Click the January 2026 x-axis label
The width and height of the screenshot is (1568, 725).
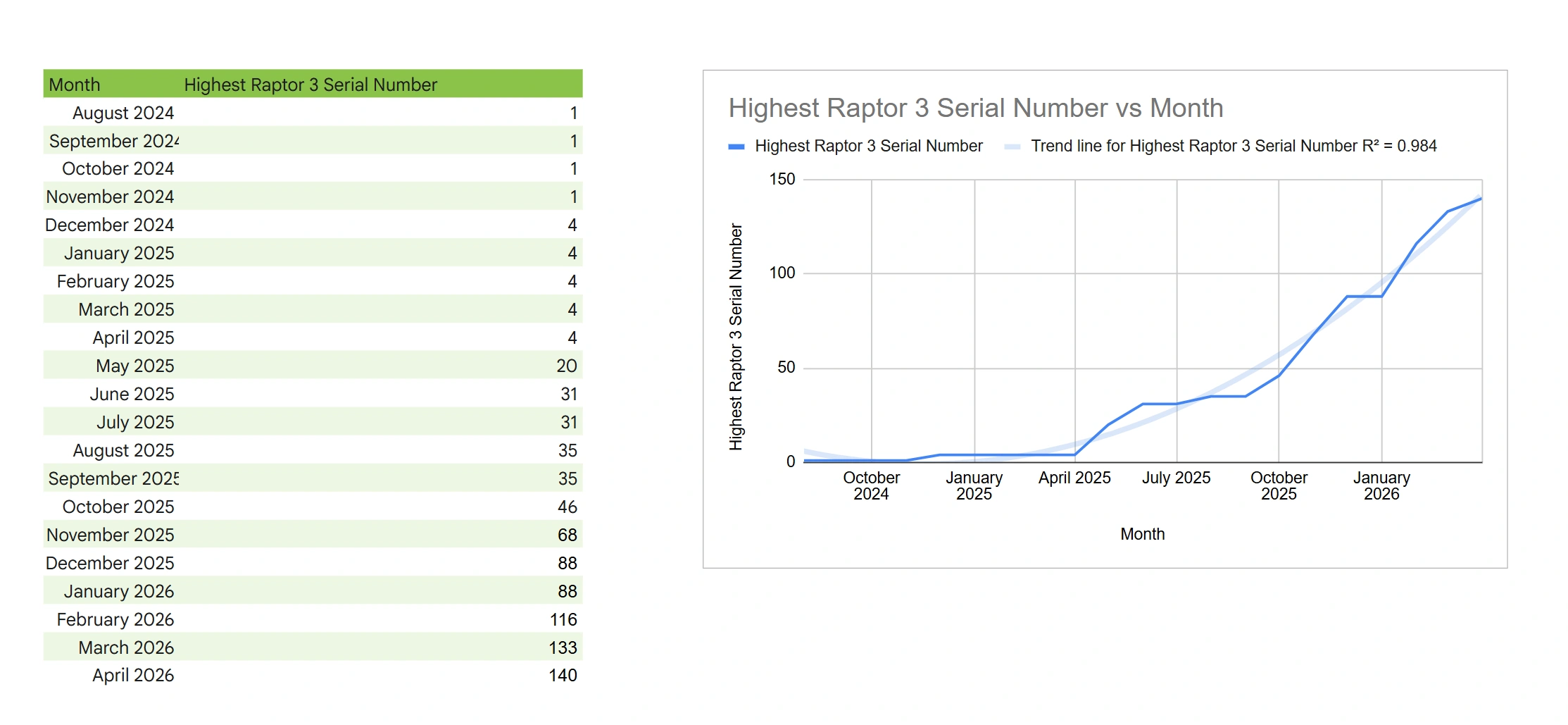coord(1381,485)
